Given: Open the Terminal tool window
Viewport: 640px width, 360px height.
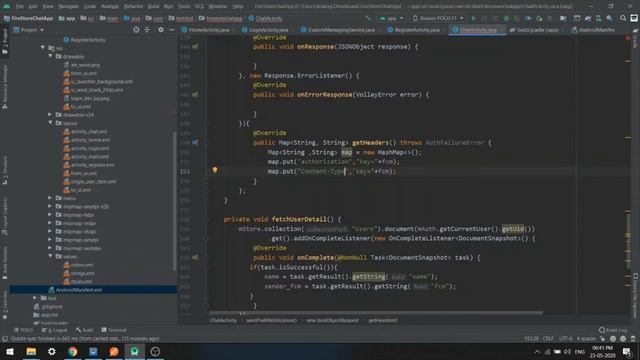Looking at the screenshot, I should pyautogui.click(x=113, y=330).
